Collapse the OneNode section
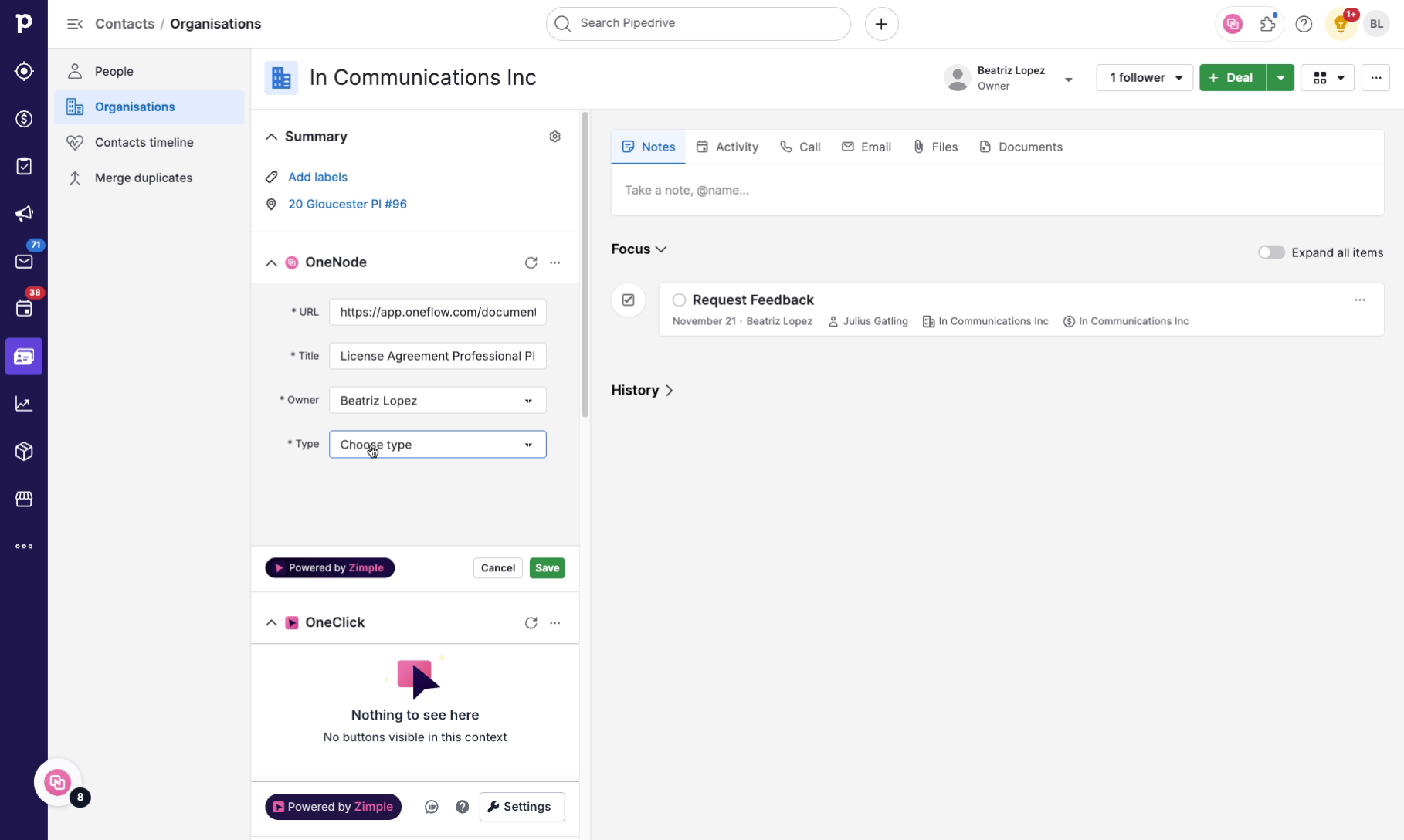 [271, 262]
